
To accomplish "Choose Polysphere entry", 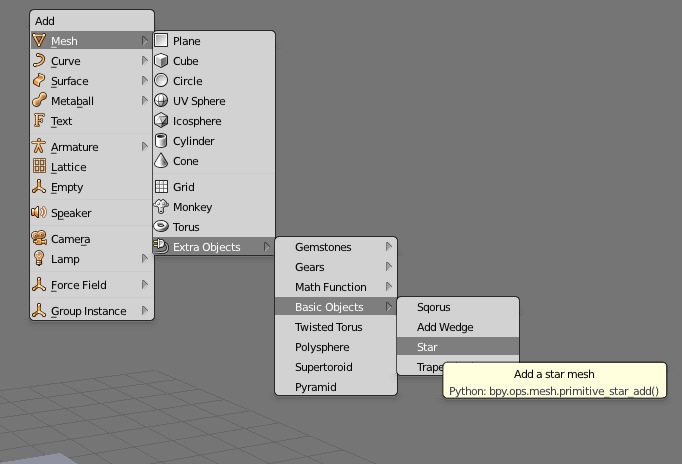I will 336,347.
